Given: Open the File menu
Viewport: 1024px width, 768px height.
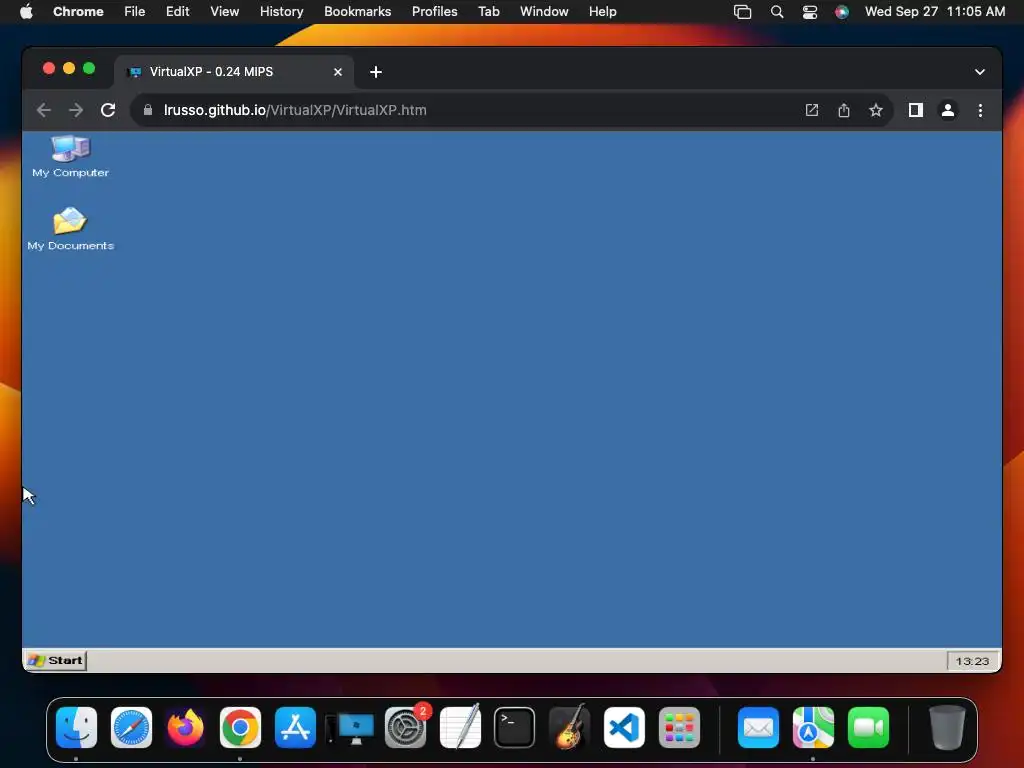Looking at the screenshot, I should tap(135, 12).
